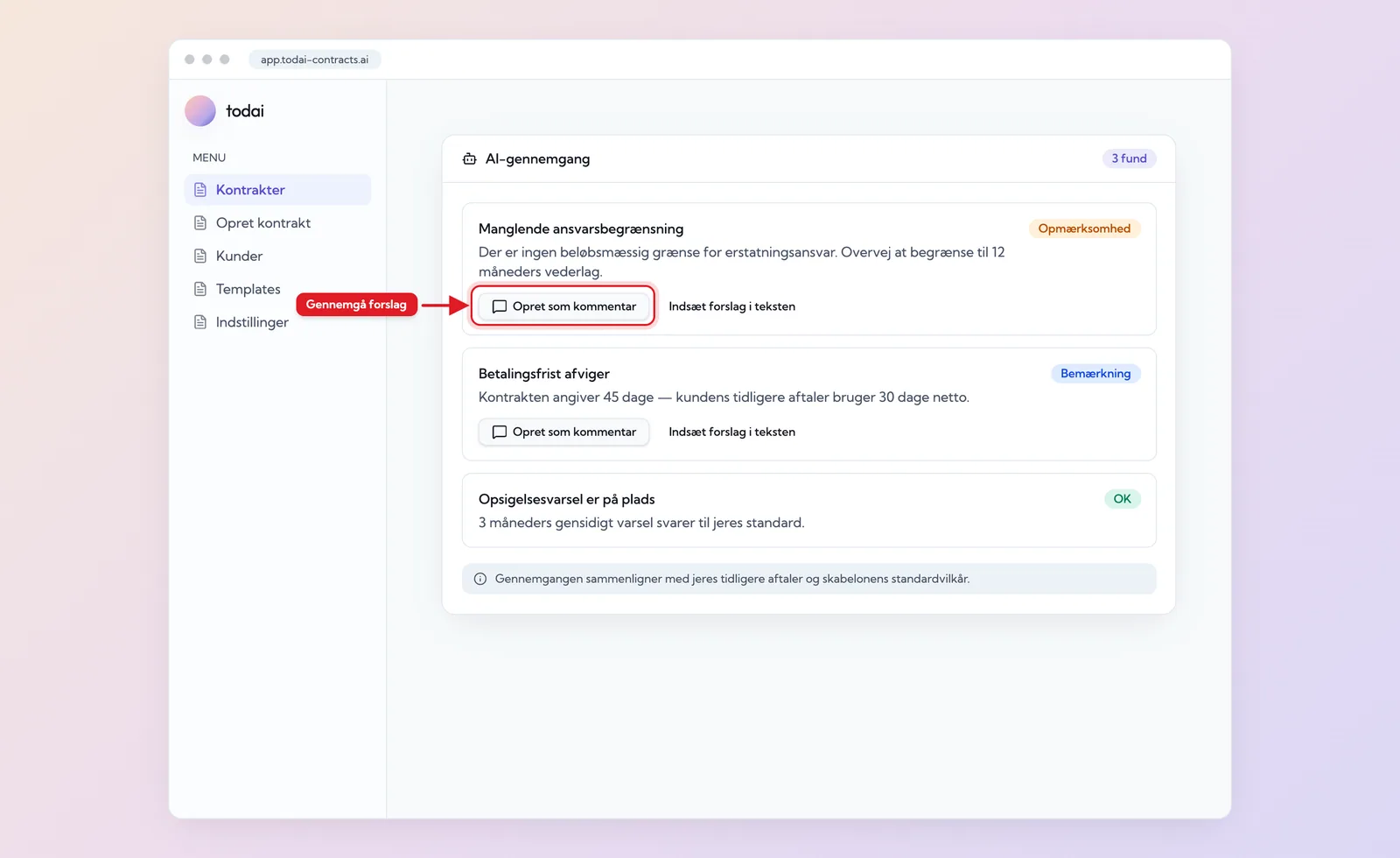Click the Kunder sidebar icon

point(200,256)
